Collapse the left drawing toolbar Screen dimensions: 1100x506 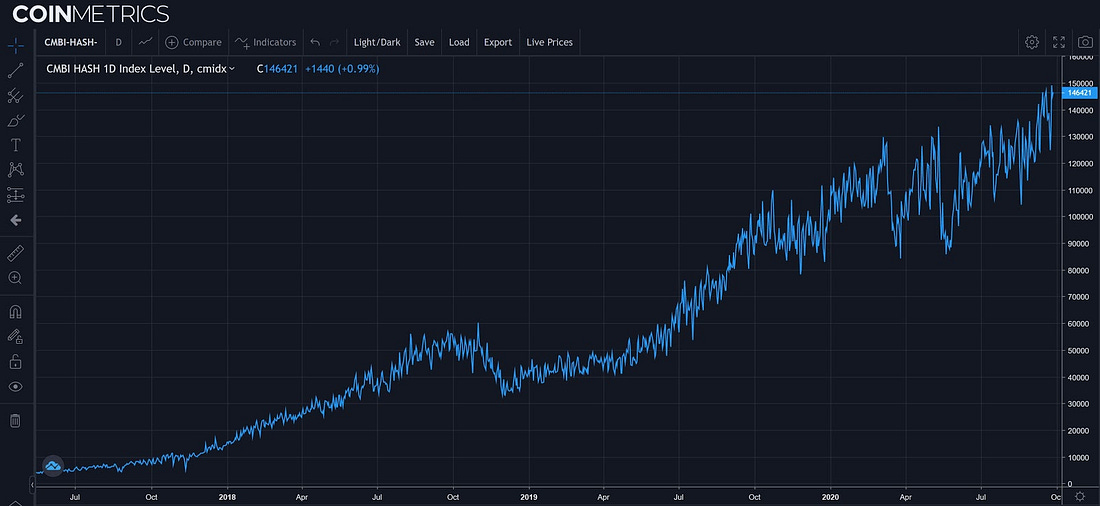(32, 484)
